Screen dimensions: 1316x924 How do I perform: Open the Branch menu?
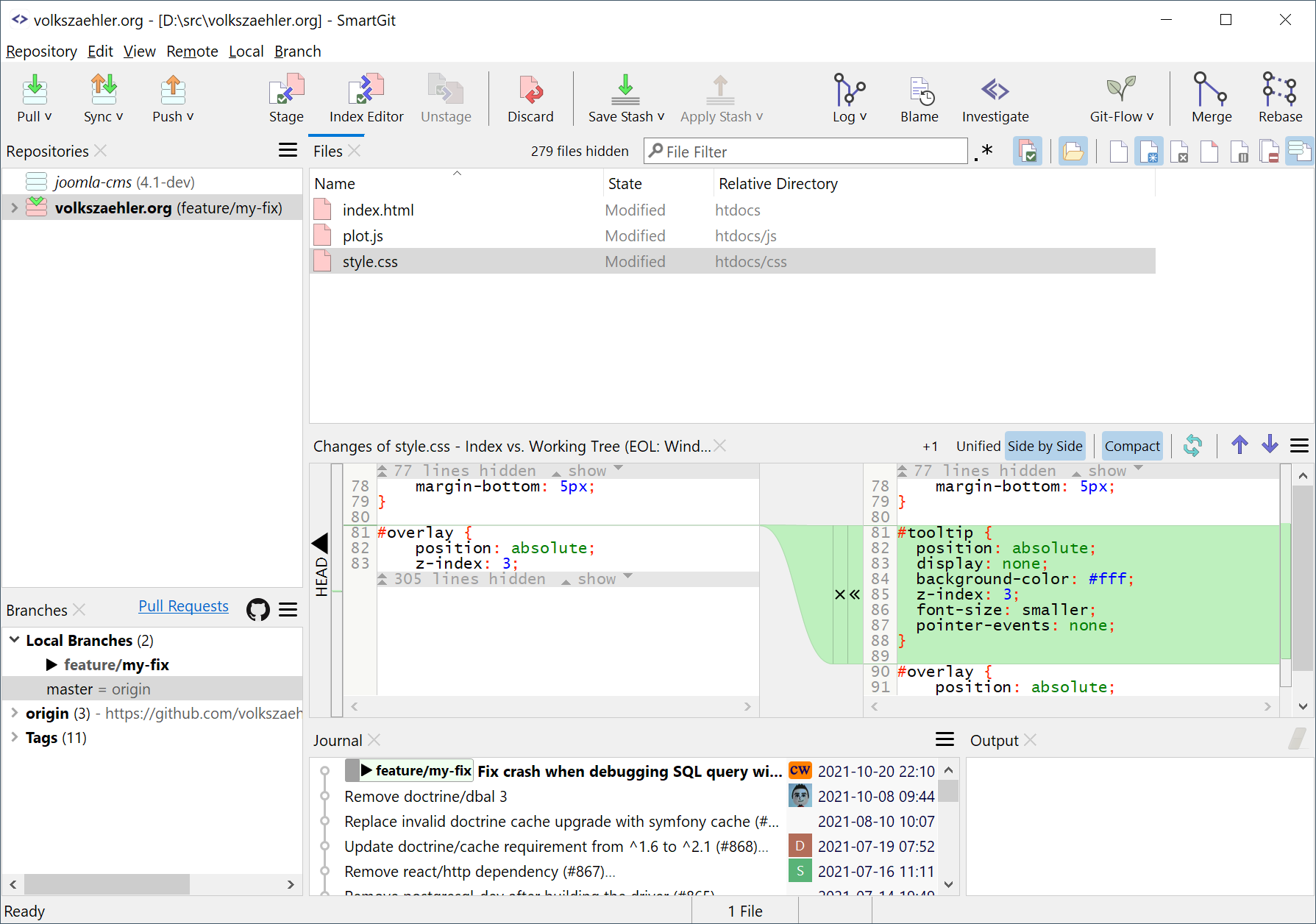(x=297, y=51)
